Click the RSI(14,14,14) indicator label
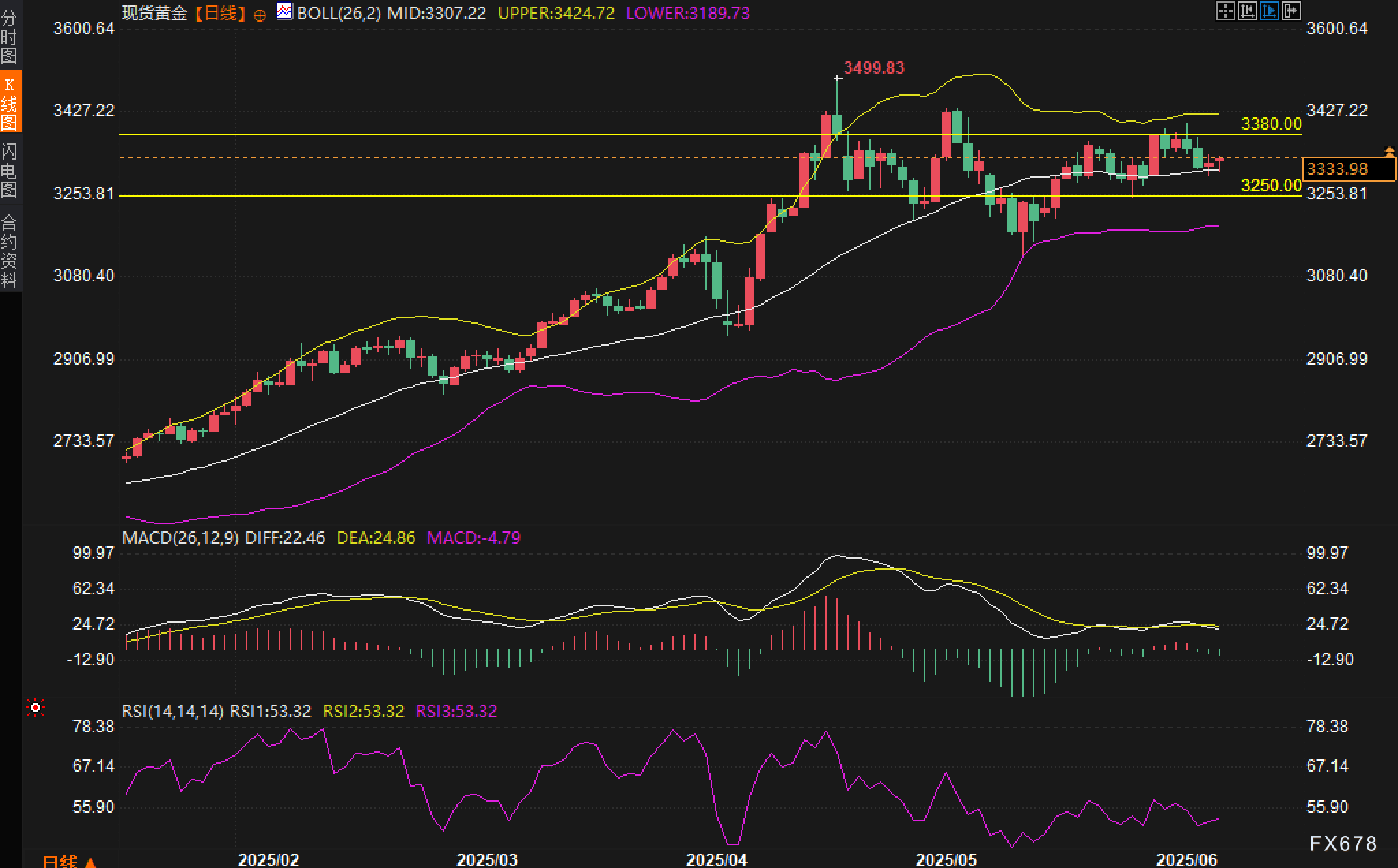This screenshot has width=1398, height=868. (x=173, y=711)
